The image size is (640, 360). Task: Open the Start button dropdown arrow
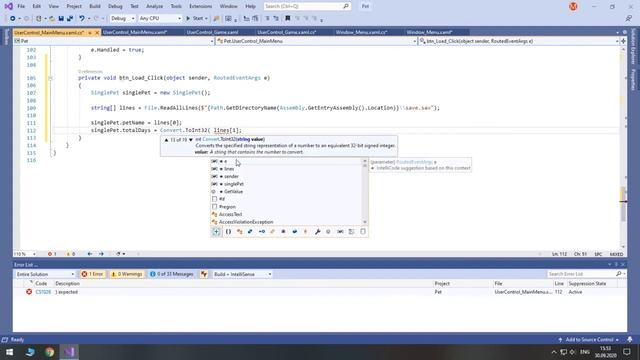point(206,18)
